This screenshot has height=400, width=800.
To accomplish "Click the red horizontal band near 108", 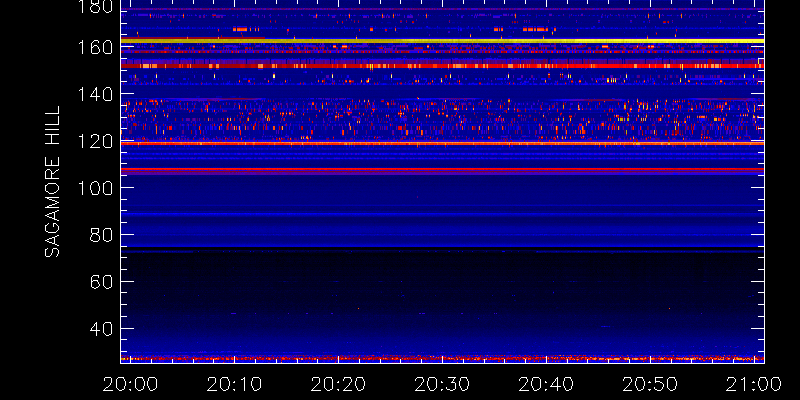I will coord(442,169).
